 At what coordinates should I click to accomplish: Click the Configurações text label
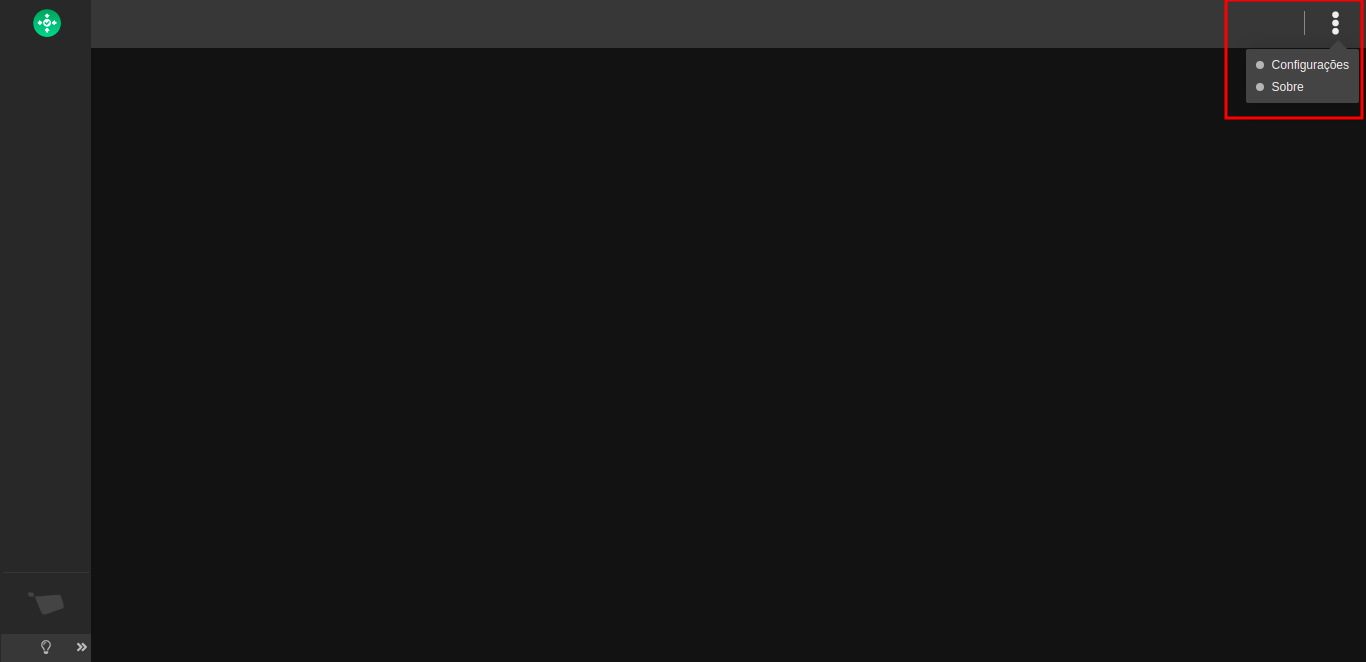1310,65
